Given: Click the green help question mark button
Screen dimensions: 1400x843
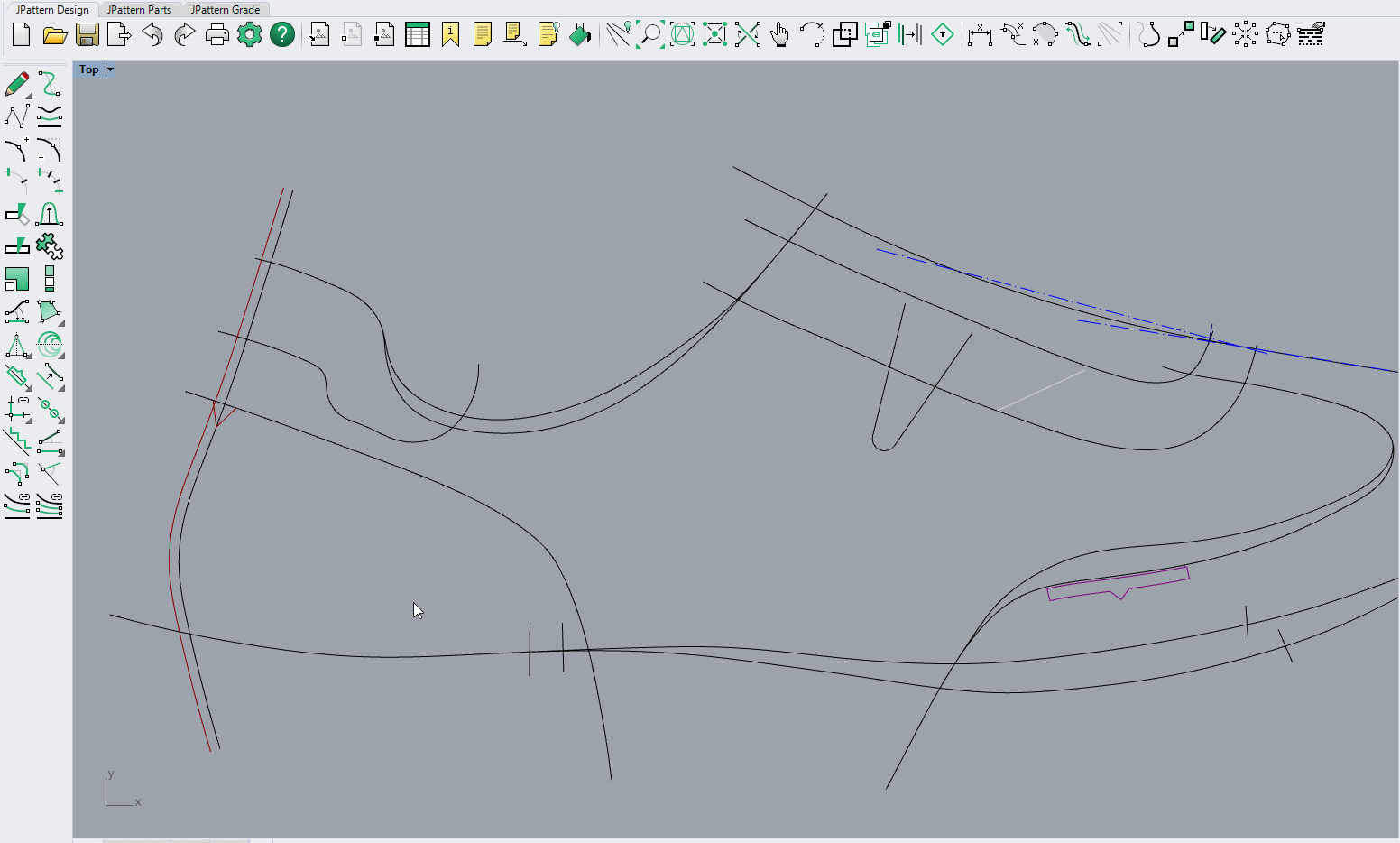Looking at the screenshot, I should pyautogui.click(x=282, y=35).
